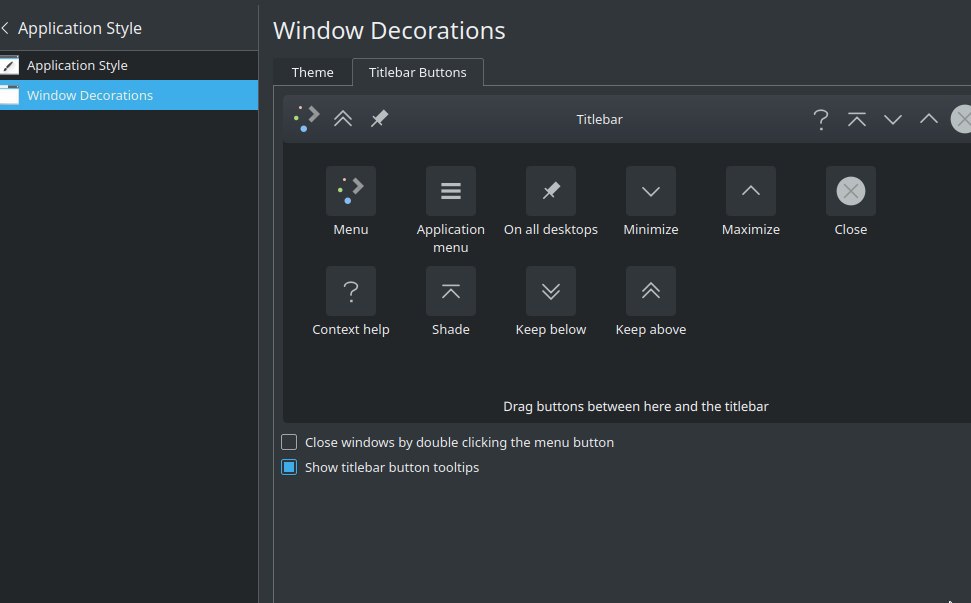This screenshot has width=971, height=603.
Task: Select the Minimize button in the grid
Action: (x=651, y=191)
